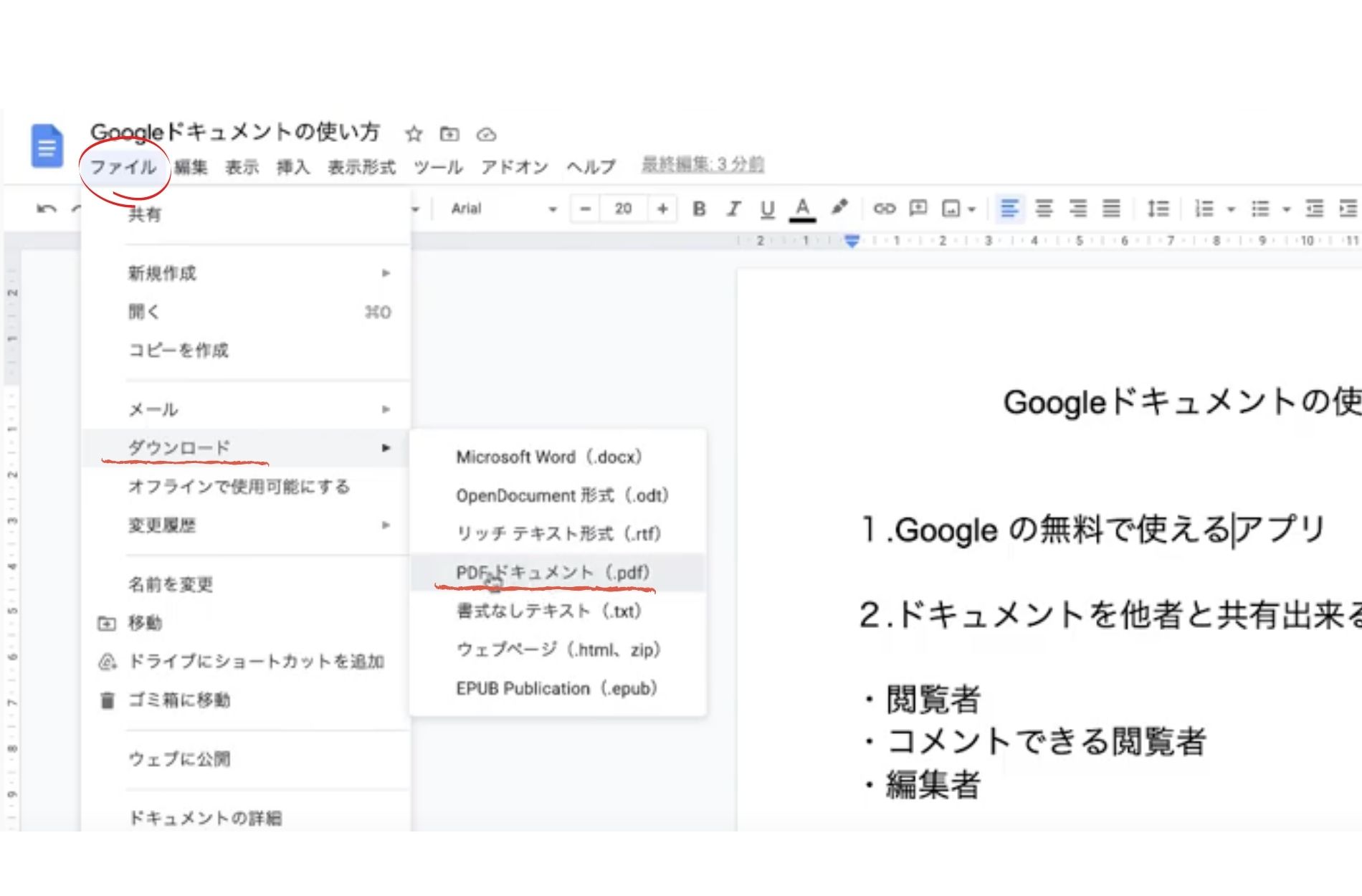Viewport: 1362px width, 896px height.
Task: Select オフラインで使用可能にする
Action: 247,487
